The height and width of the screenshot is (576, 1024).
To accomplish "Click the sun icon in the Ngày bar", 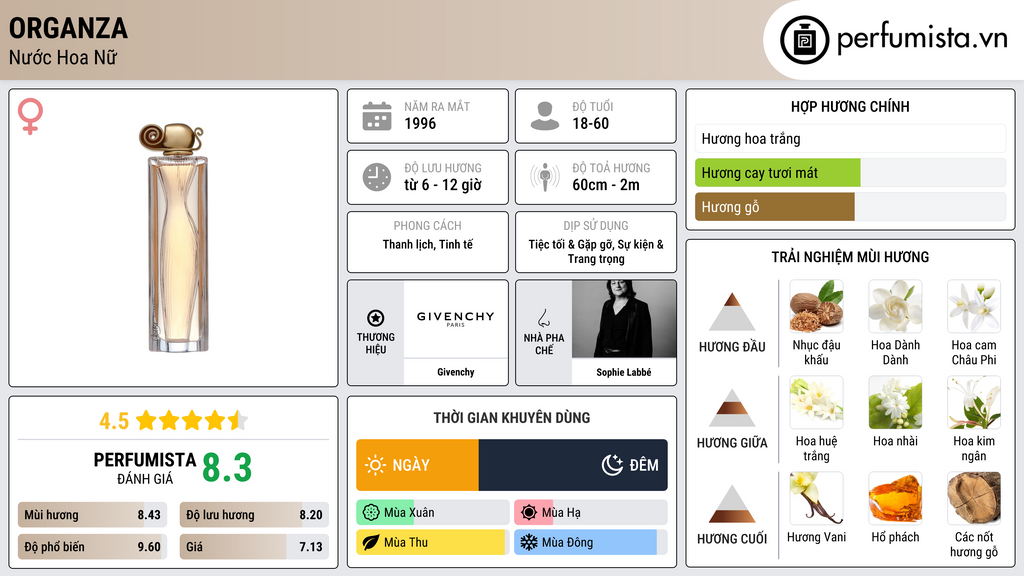I will pos(376,465).
